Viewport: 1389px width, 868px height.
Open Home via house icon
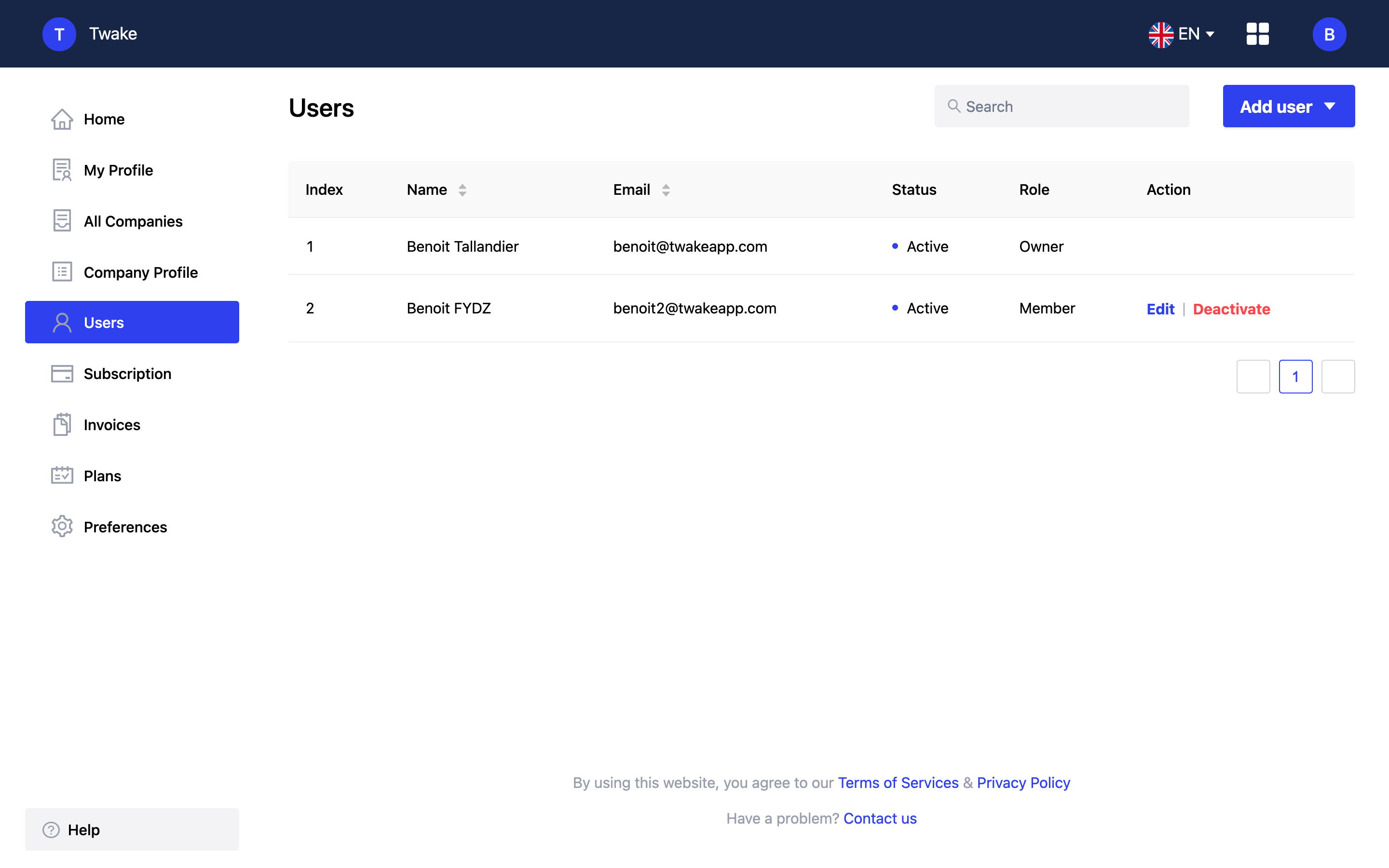62,119
